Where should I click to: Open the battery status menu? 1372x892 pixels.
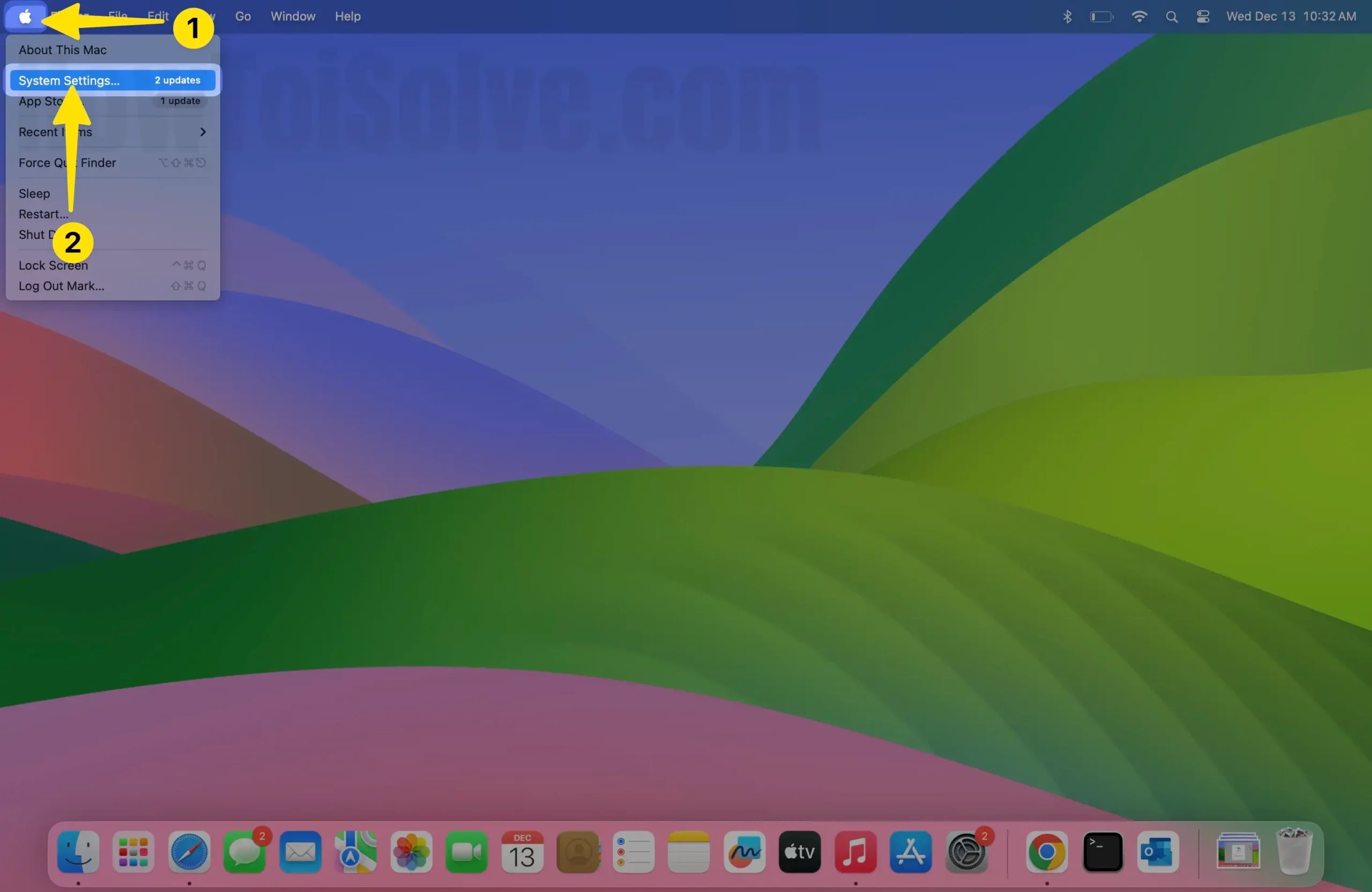point(1101,16)
